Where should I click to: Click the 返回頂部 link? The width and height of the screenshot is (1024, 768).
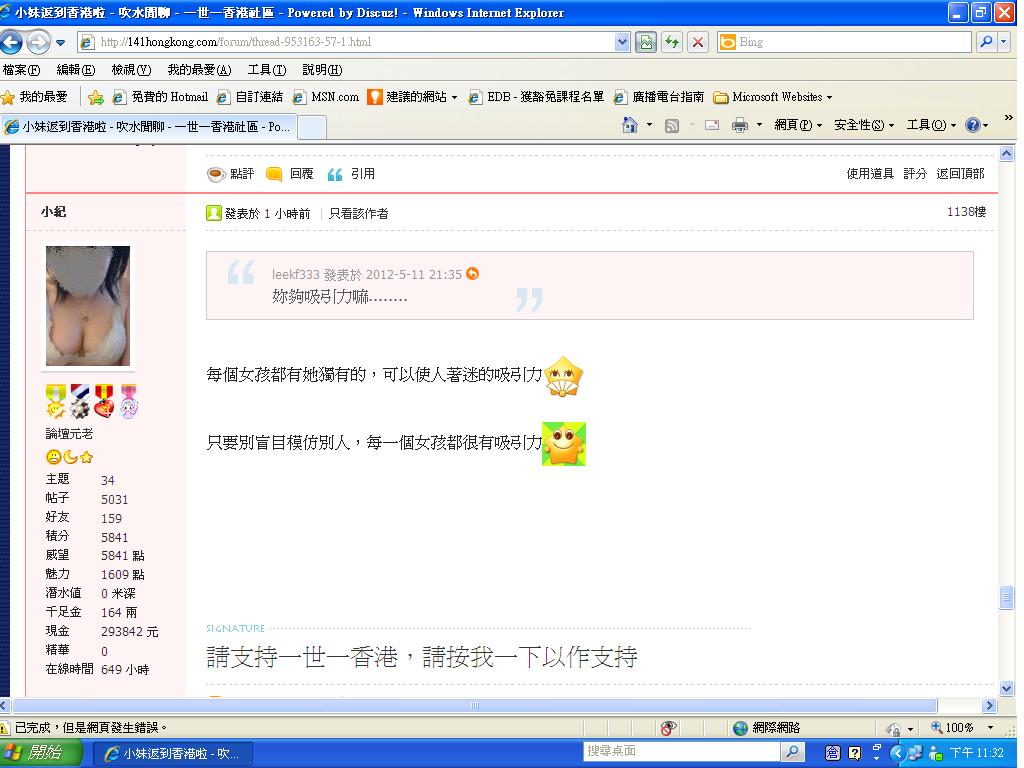(x=962, y=173)
